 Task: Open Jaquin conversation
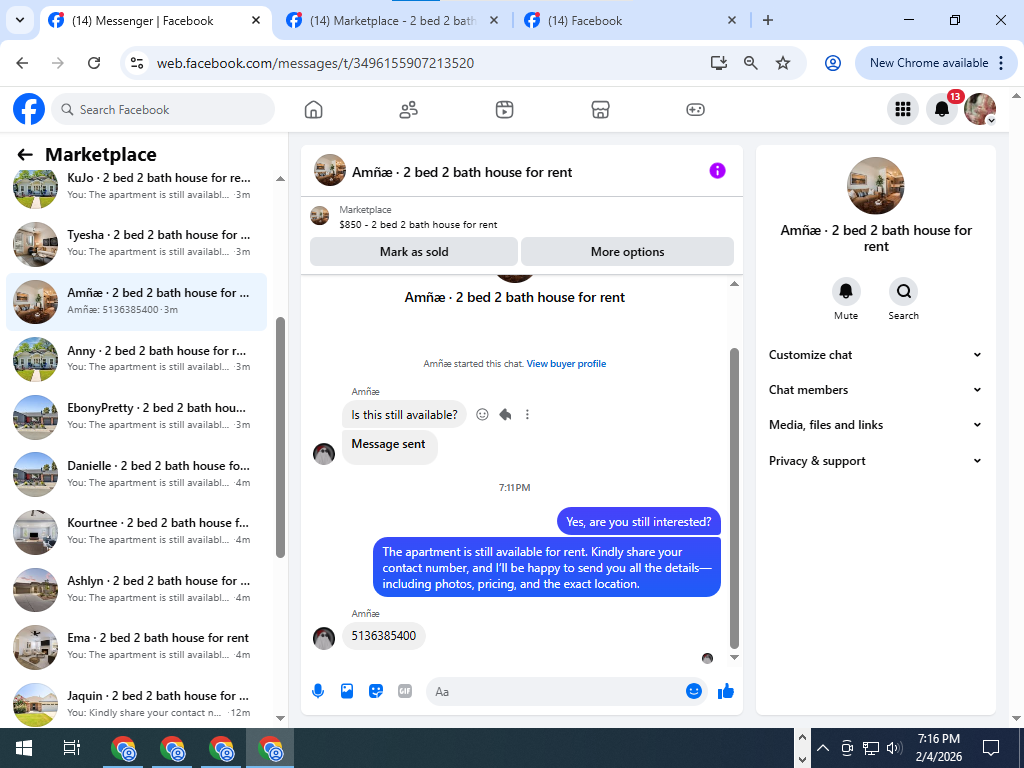136,704
